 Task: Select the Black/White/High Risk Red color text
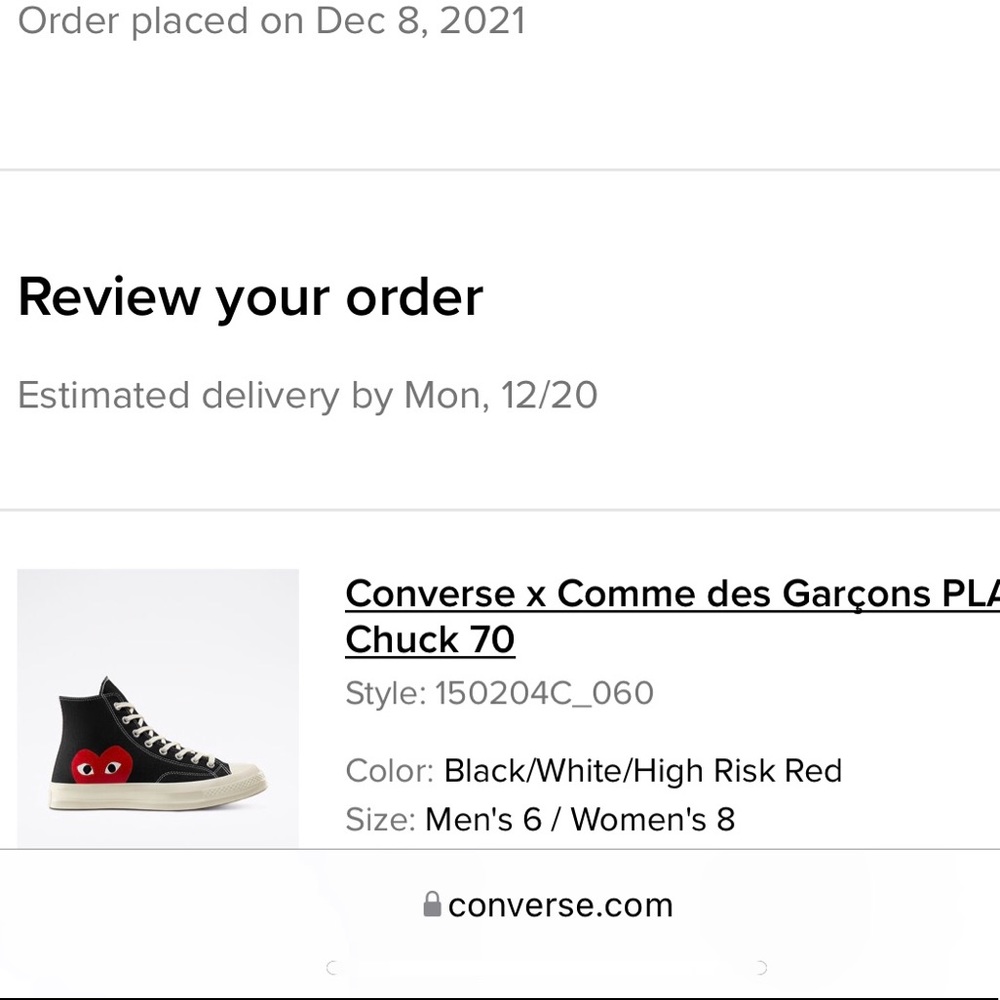click(644, 770)
